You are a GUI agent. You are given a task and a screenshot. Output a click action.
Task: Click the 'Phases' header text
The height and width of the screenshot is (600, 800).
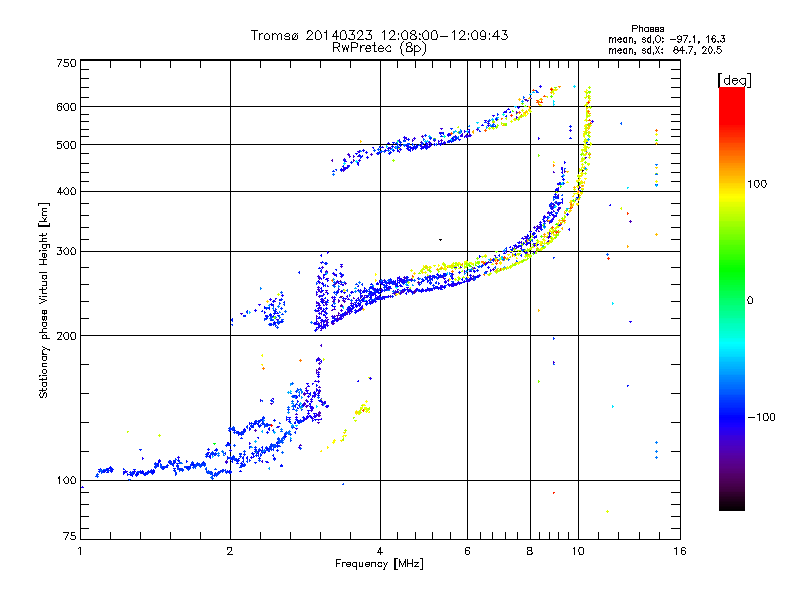tap(647, 29)
